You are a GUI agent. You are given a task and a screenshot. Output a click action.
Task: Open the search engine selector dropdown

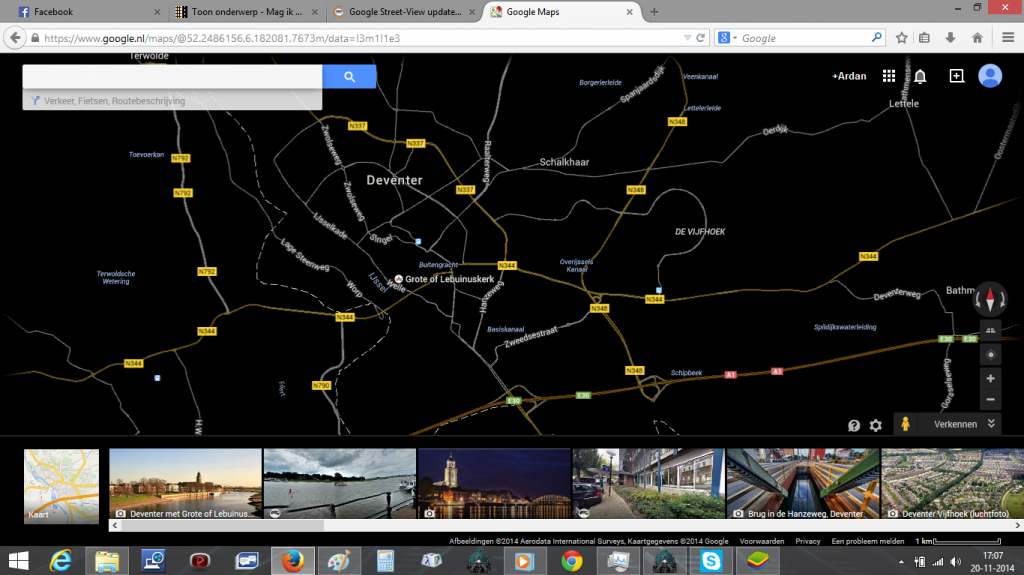point(728,38)
